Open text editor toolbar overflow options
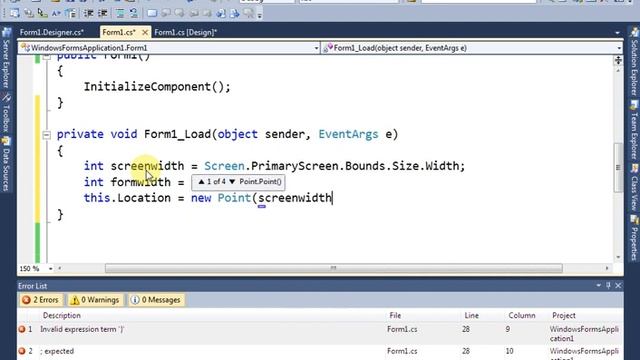Image resolution: width=640 pixels, height=360 pixels. tap(260, 15)
